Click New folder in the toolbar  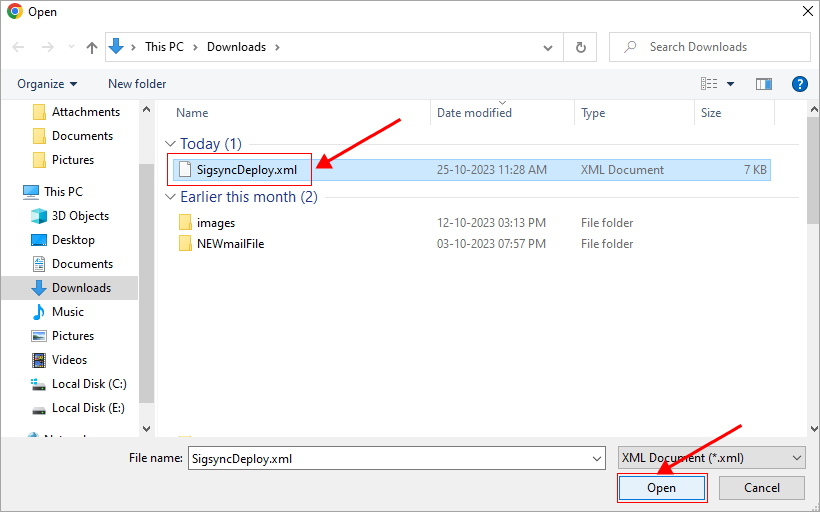point(137,84)
